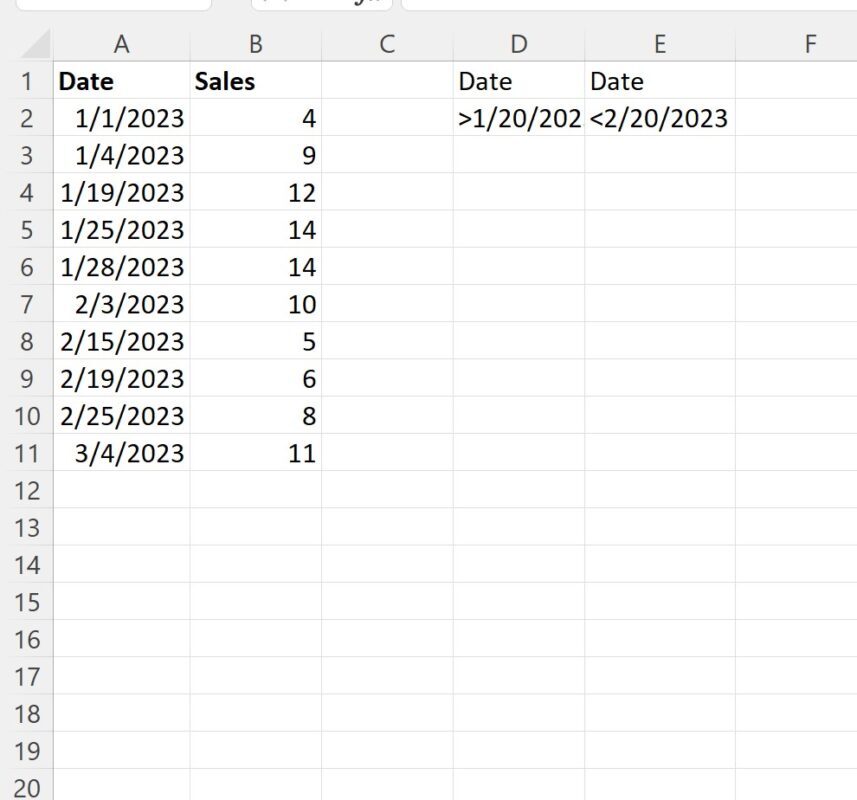Click the sales value 12
The height and width of the screenshot is (800, 857).
click(x=255, y=193)
